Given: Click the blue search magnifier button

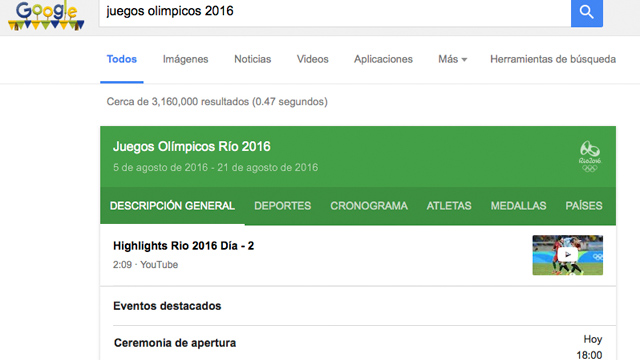Looking at the screenshot, I should (x=587, y=13).
